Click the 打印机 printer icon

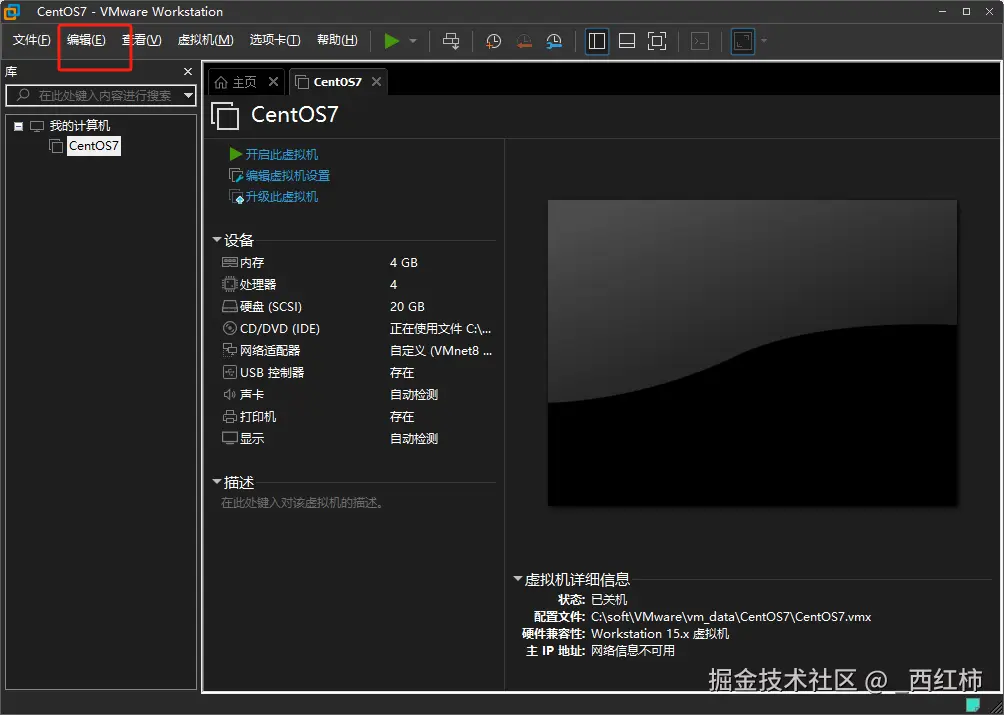pos(229,417)
